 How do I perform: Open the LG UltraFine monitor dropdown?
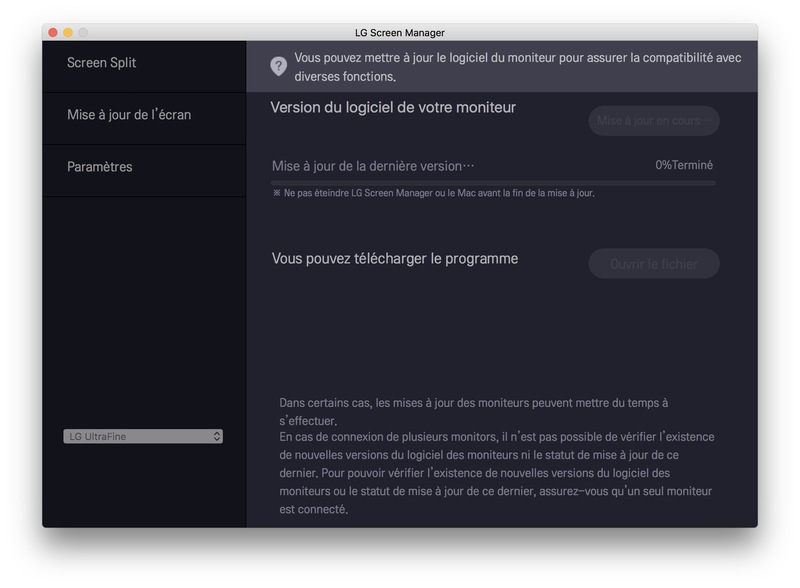143,436
